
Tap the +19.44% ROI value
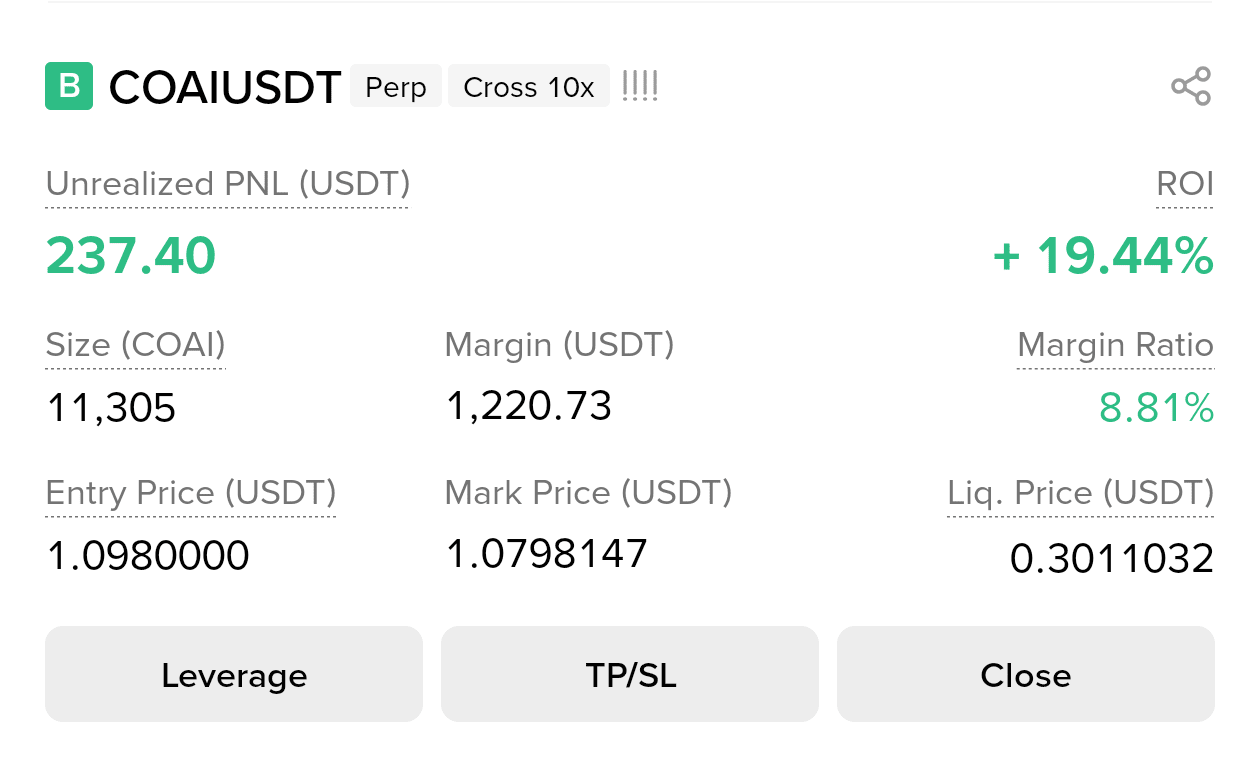tap(1103, 257)
